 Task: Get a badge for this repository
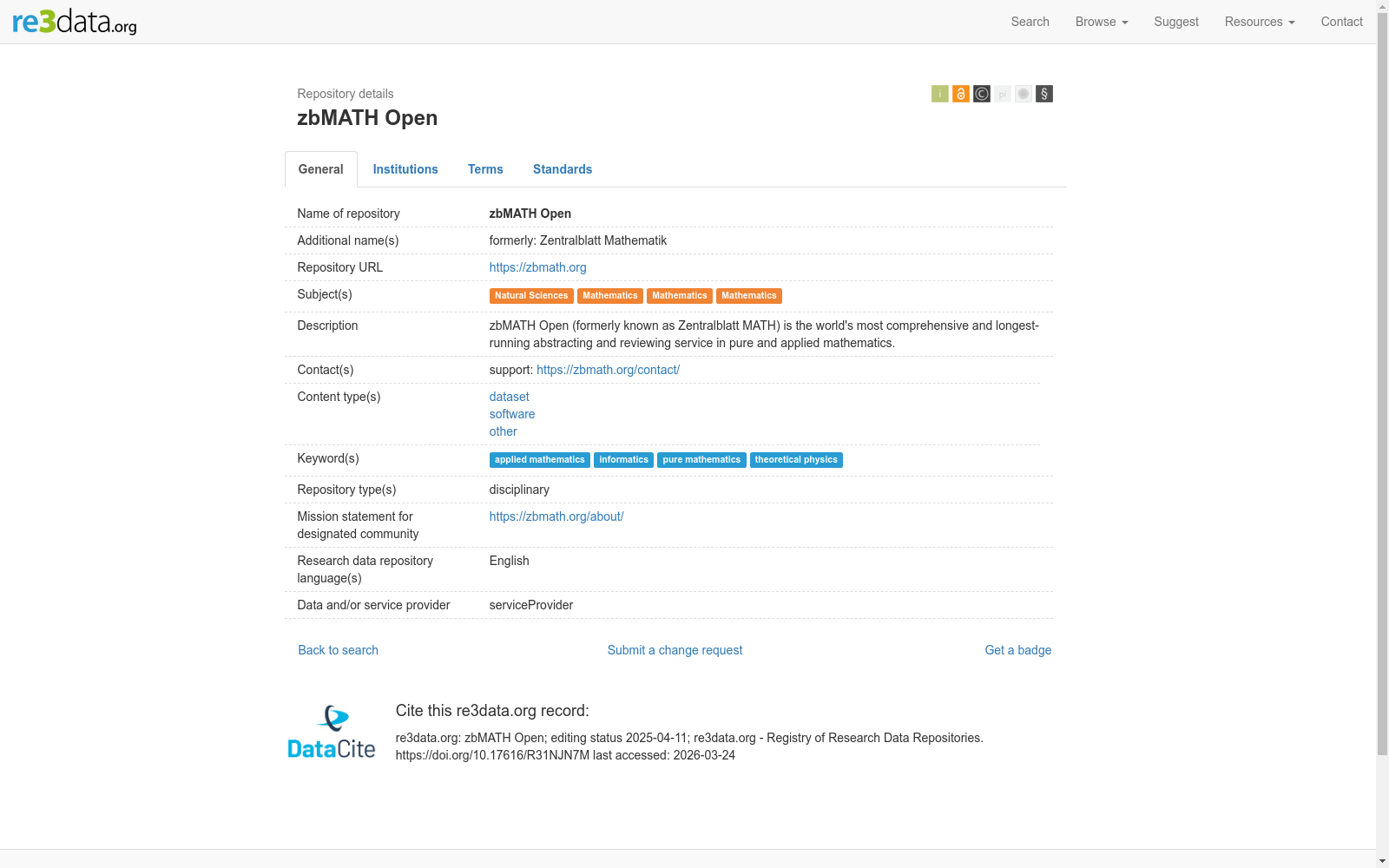point(1018,650)
